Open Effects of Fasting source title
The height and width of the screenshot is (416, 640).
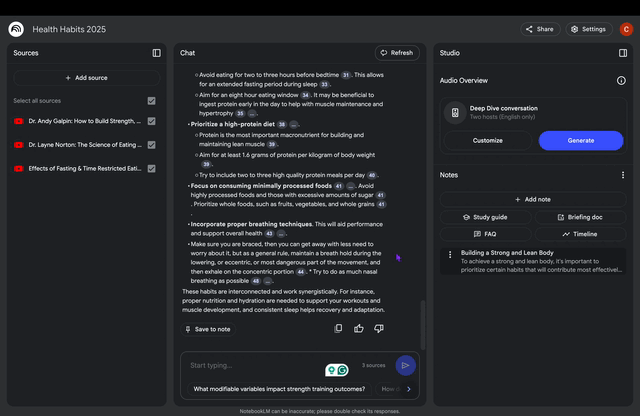coord(85,169)
